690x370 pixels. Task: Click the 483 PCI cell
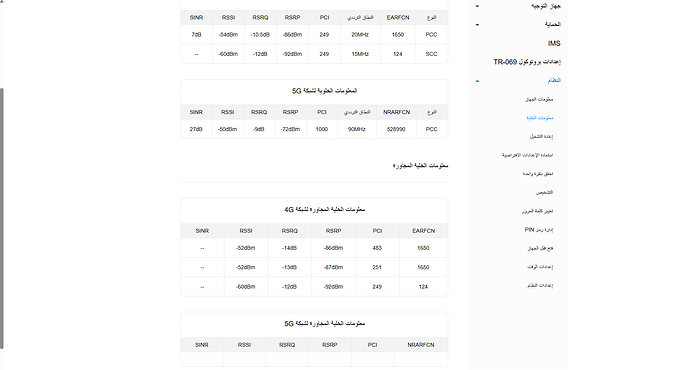tap(377, 248)
